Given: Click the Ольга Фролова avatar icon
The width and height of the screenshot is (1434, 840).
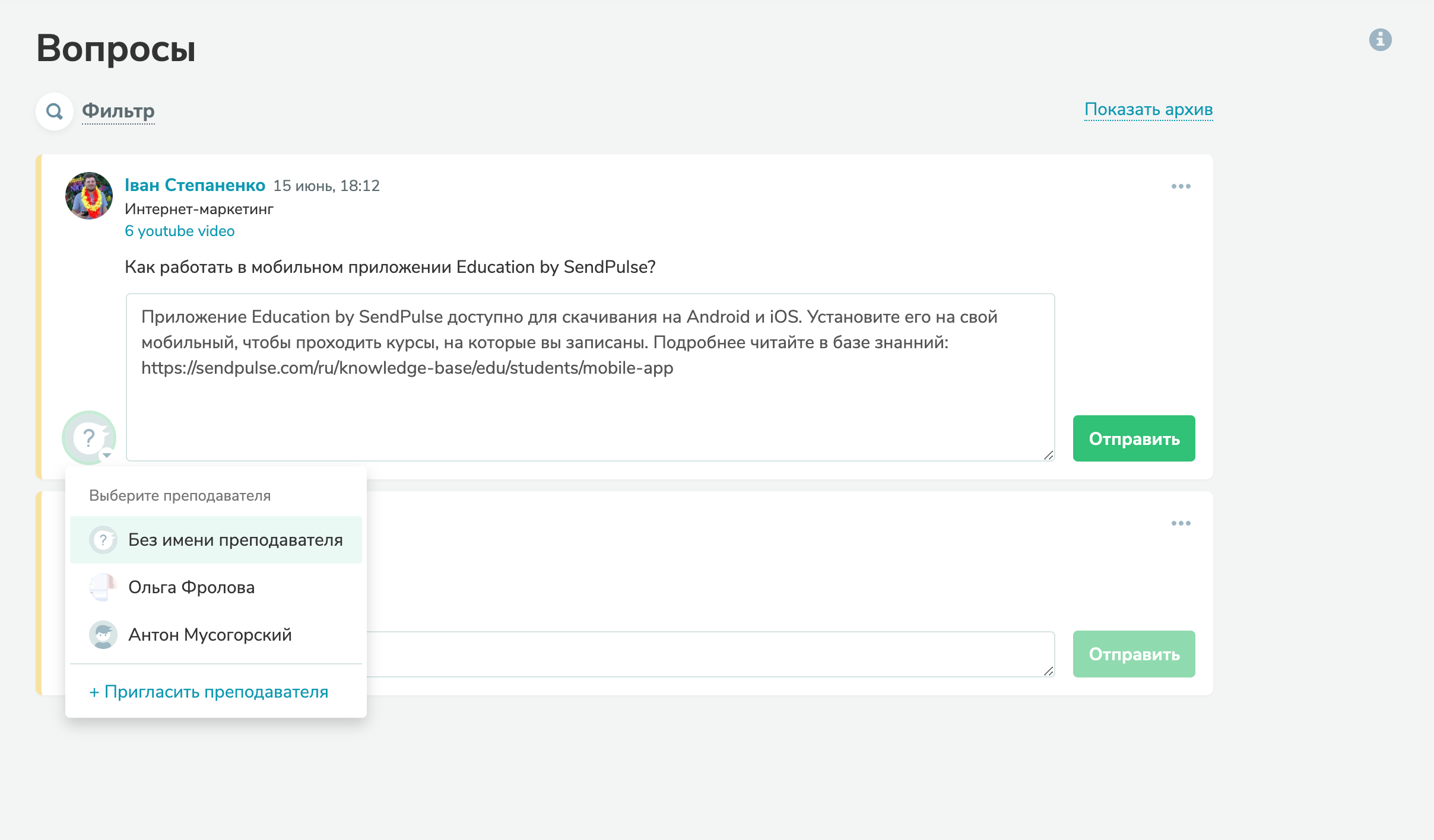Looking at the screenshot, I should (103, 587).
